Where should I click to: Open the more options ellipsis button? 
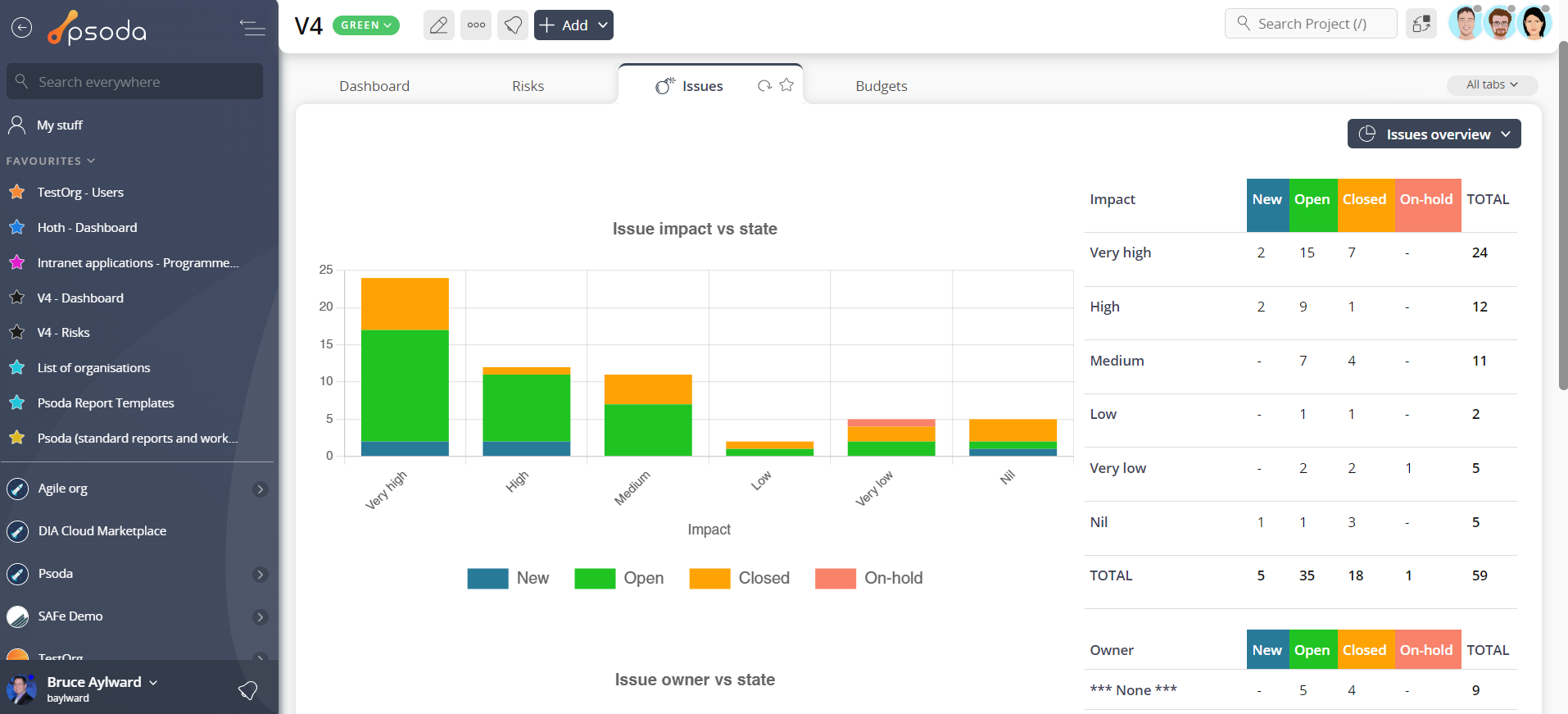(476, 25)
